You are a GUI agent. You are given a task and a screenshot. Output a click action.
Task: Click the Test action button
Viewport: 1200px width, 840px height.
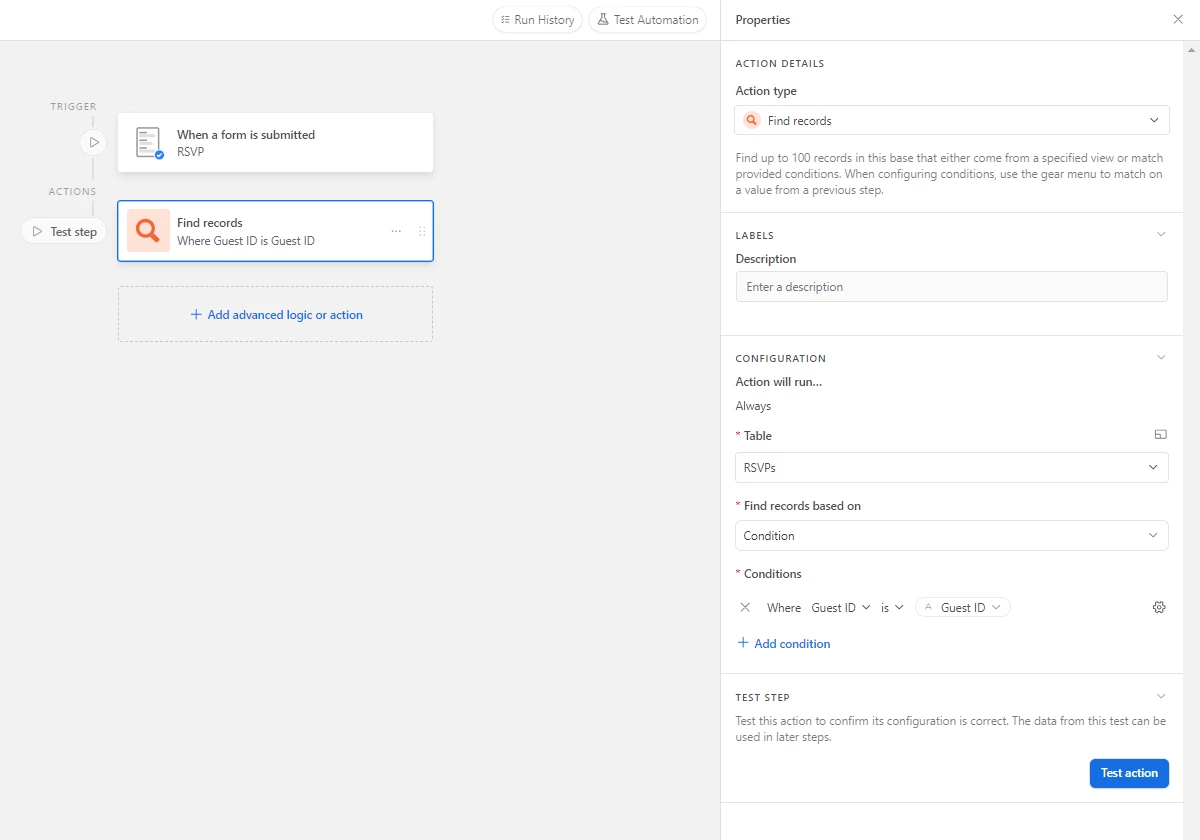1128,773
